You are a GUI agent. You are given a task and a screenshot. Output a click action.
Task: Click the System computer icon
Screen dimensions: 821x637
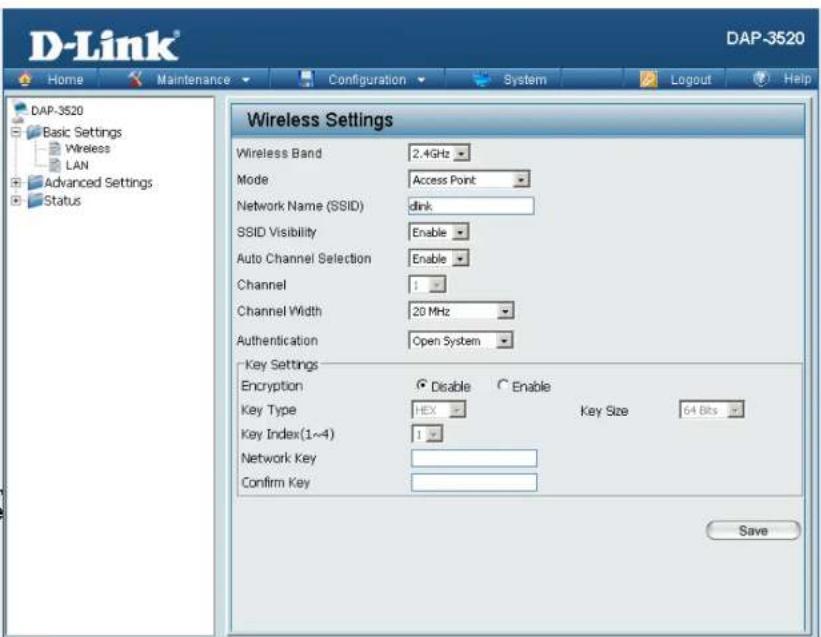point(481,80)
